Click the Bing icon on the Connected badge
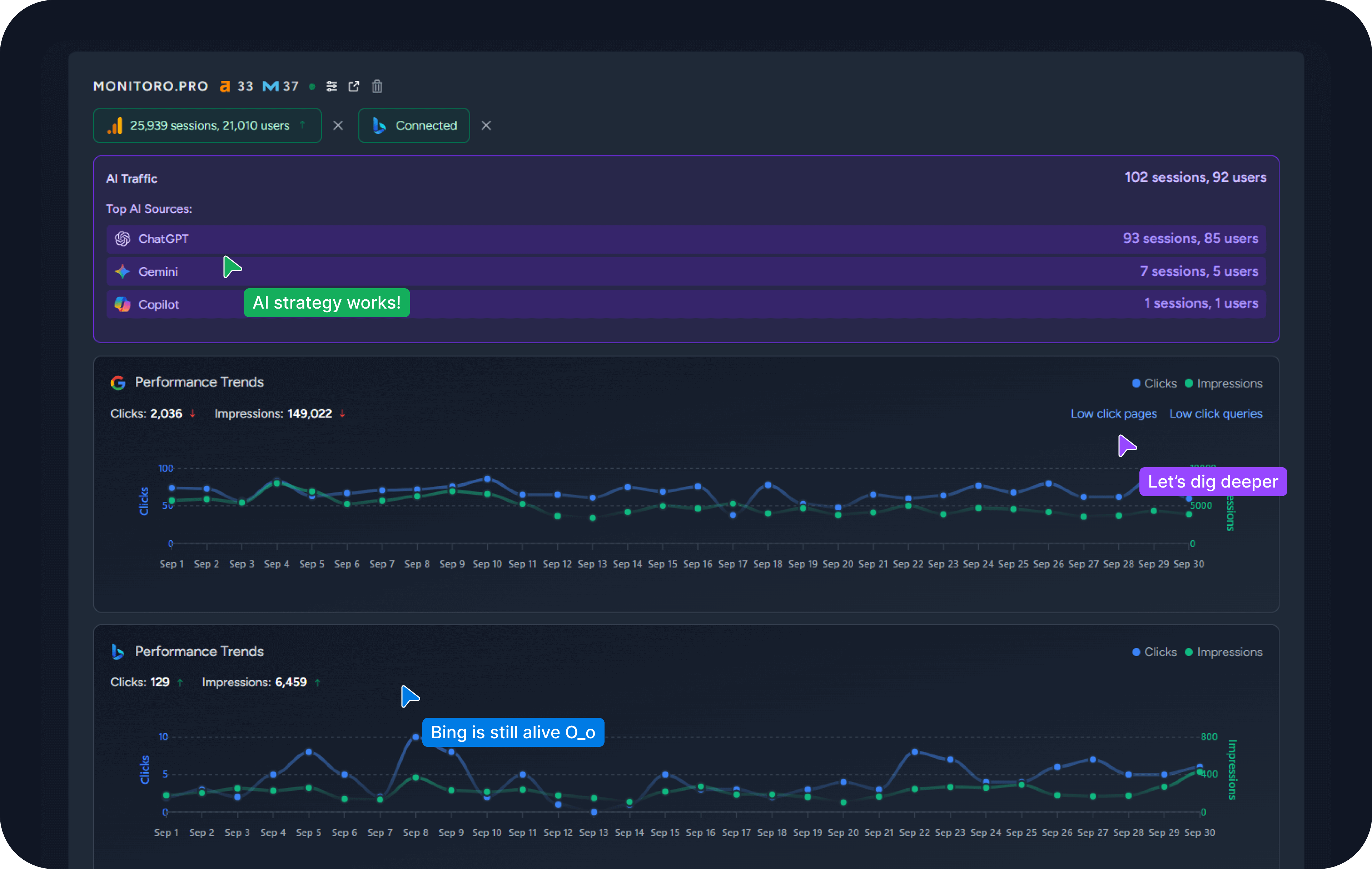 click(379, 125)
